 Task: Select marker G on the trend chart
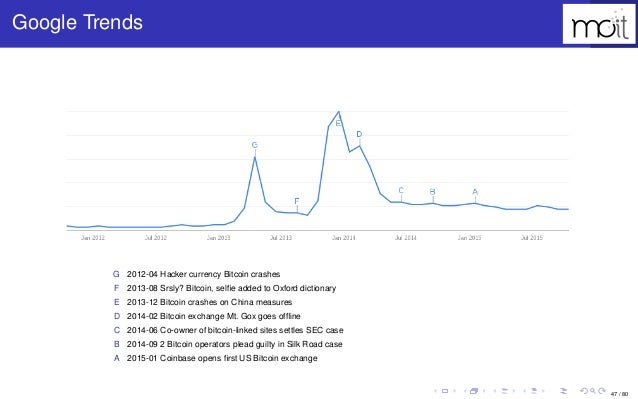[255, 145]
